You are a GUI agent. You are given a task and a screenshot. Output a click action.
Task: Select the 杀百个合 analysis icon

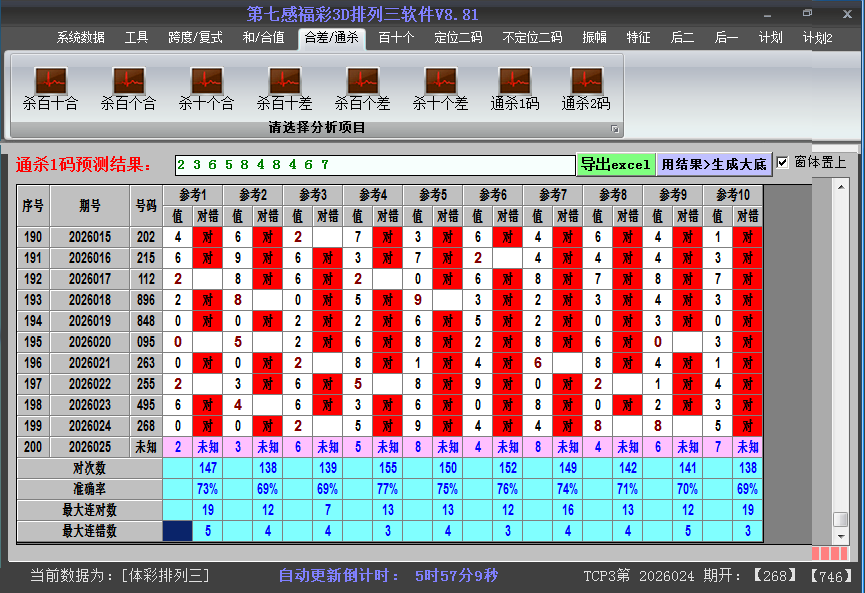click(x=128, y=85)
